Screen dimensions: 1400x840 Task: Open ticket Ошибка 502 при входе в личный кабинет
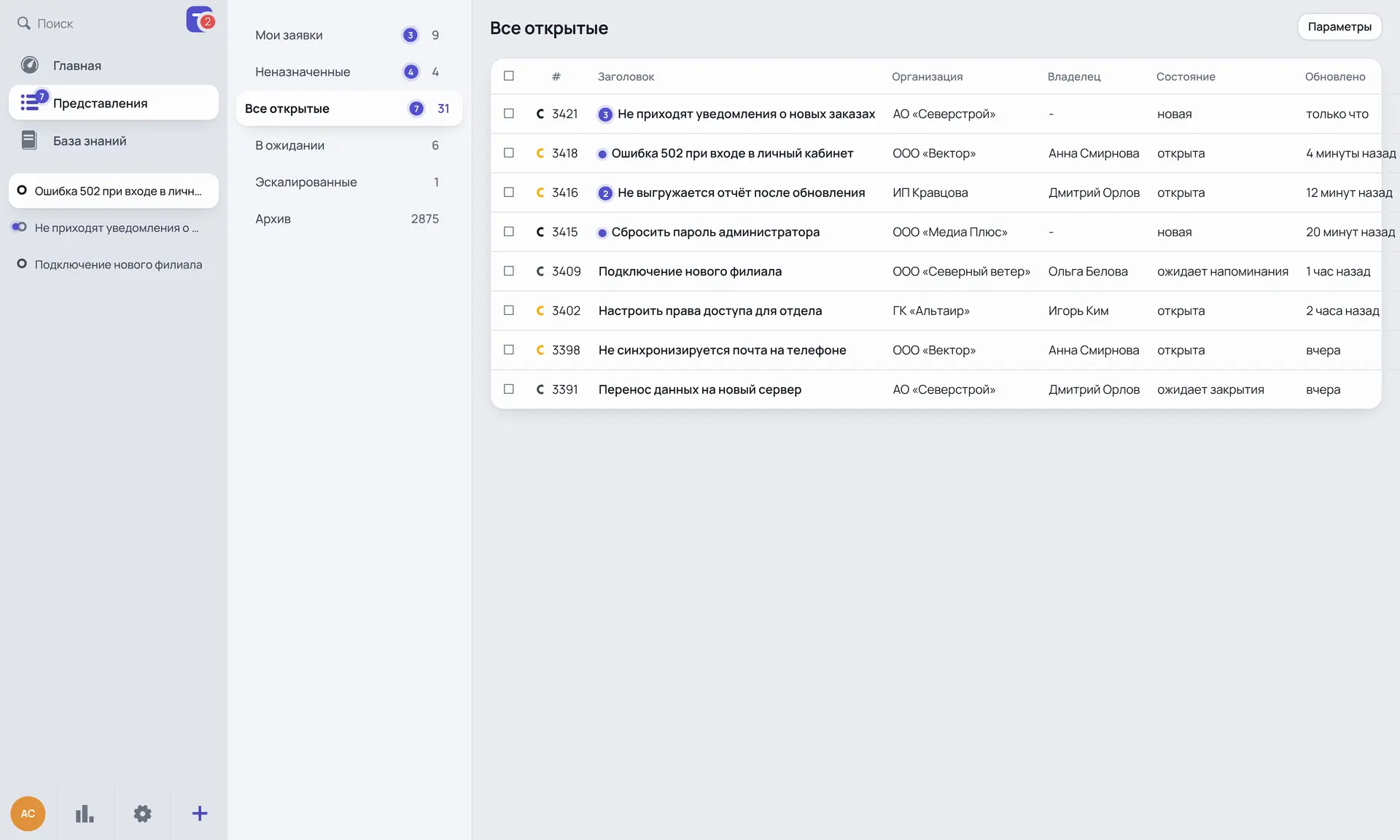732,153
